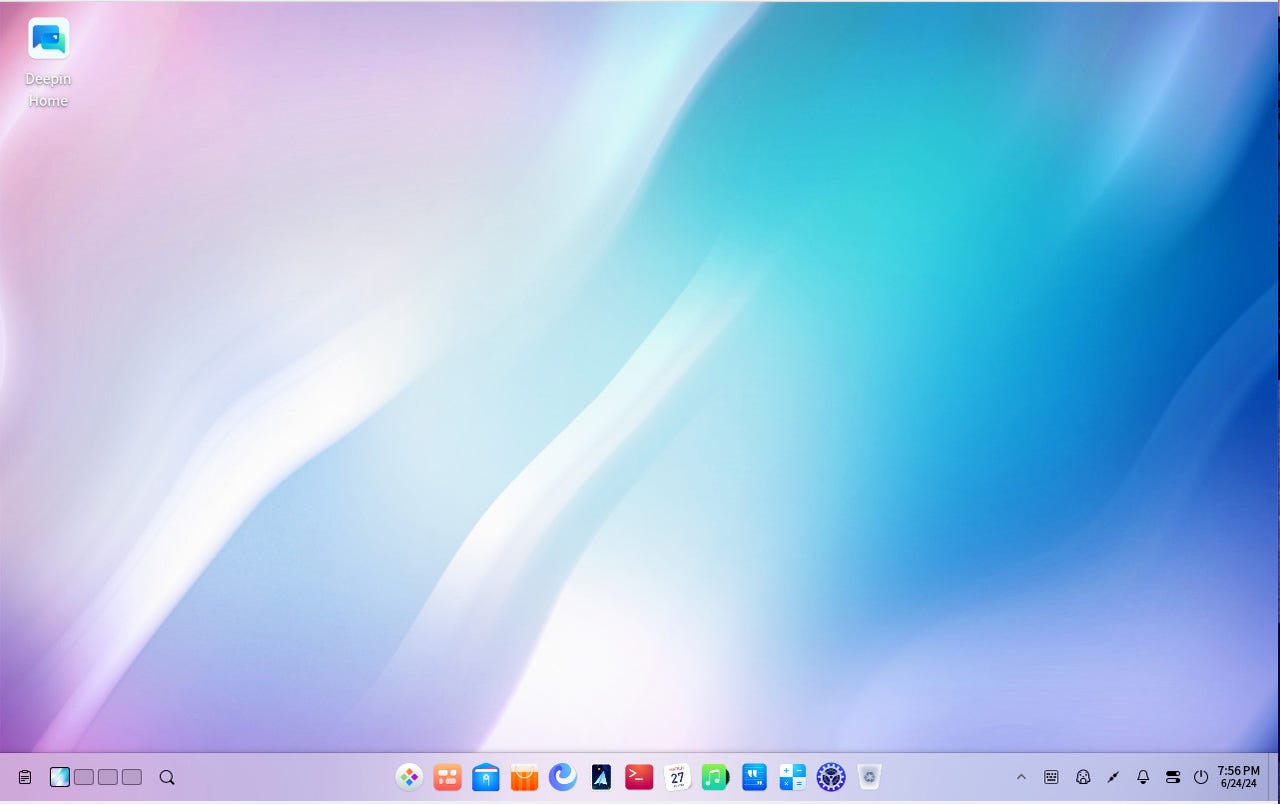The image size is (1280, 804).
Task: Open notifications via the bell icon
Action: 1143,777
